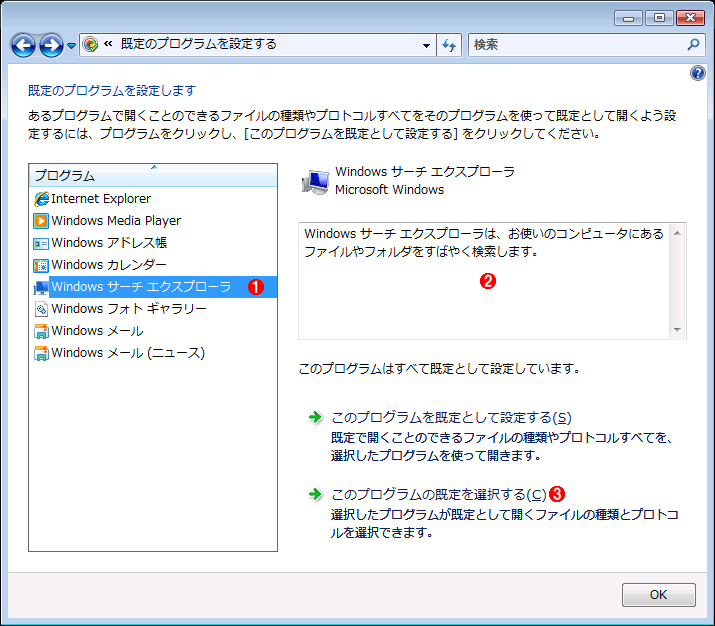The image size is (715, 626).
Task: Open help with the question mark icon
Action: pyautogui.click(x=698, y=73)
